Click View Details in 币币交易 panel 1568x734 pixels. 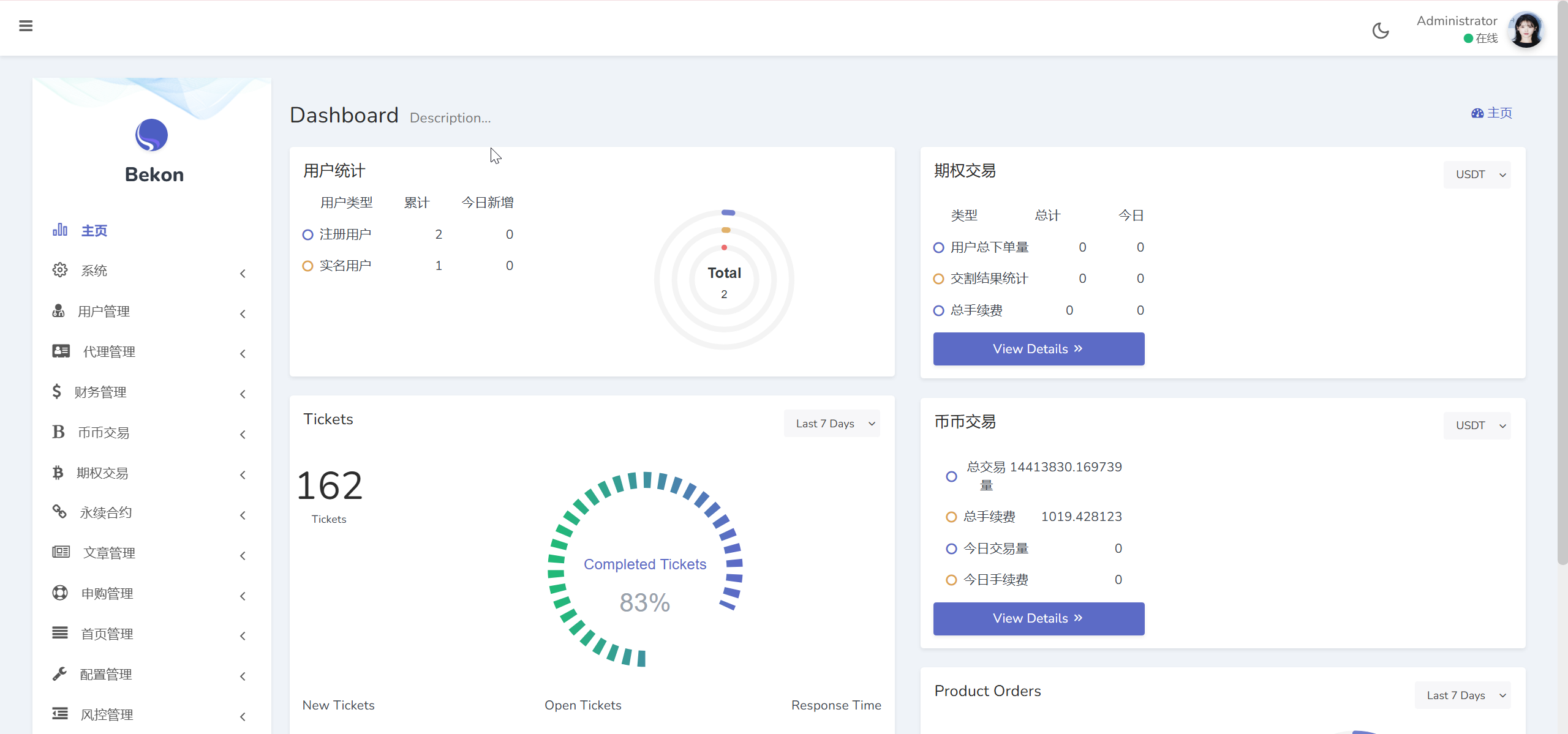[x=1038, y=618]
